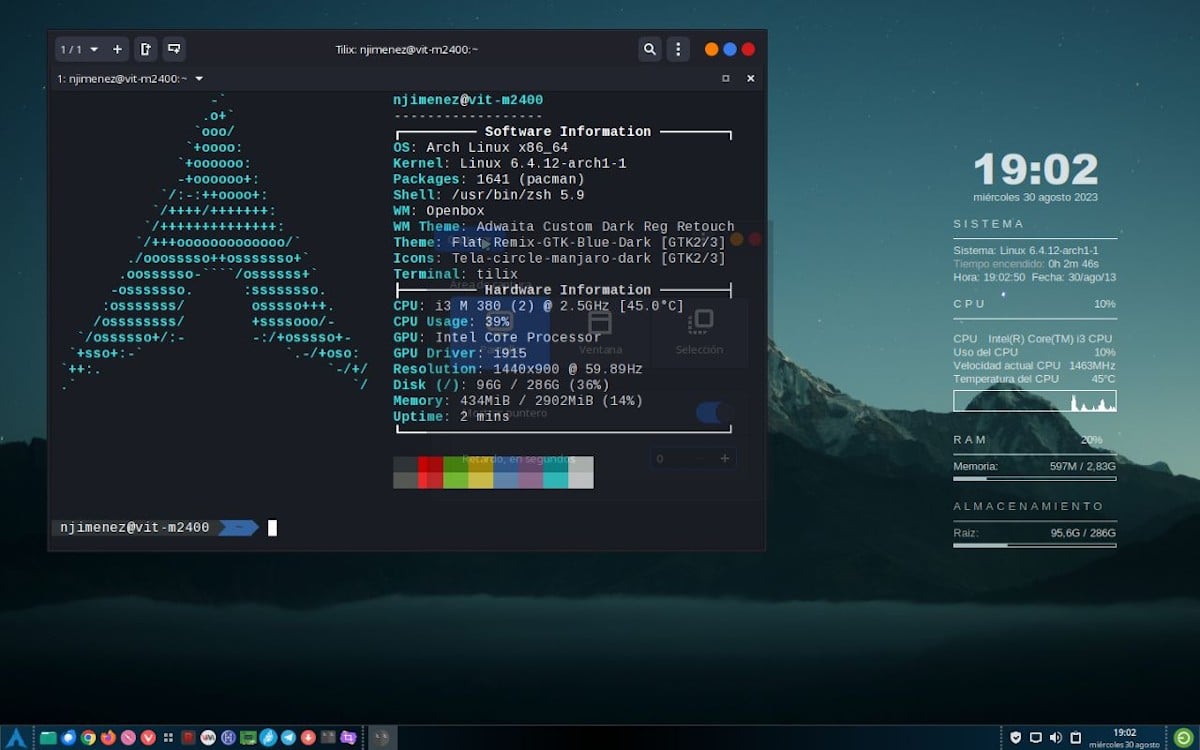Launch Google Chrome from the taskbar
The height and width of the screenshot is (750, 1200).
[x=88, y=738]
